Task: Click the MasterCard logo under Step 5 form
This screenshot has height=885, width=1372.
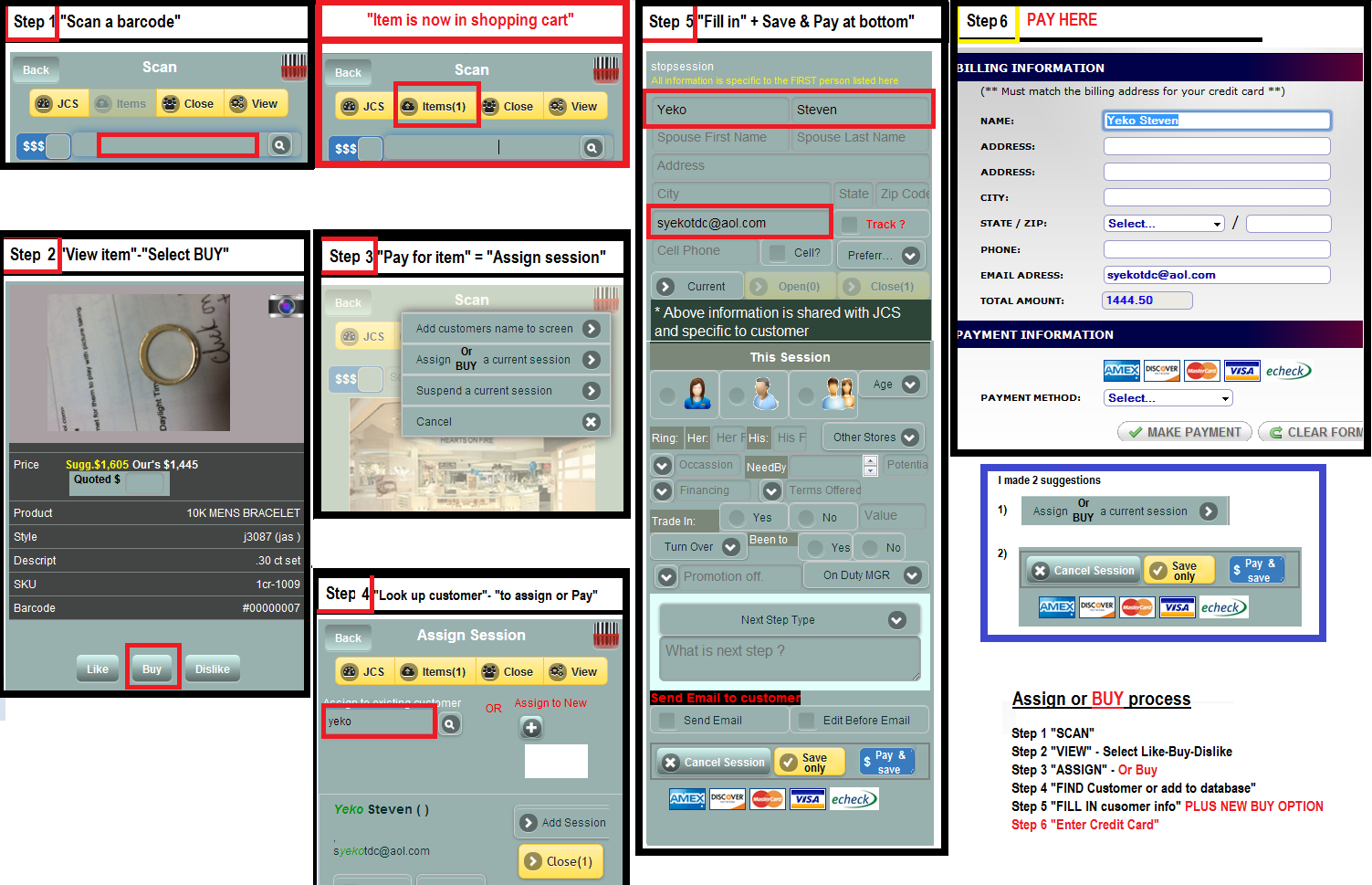Action: coord(768,798)
